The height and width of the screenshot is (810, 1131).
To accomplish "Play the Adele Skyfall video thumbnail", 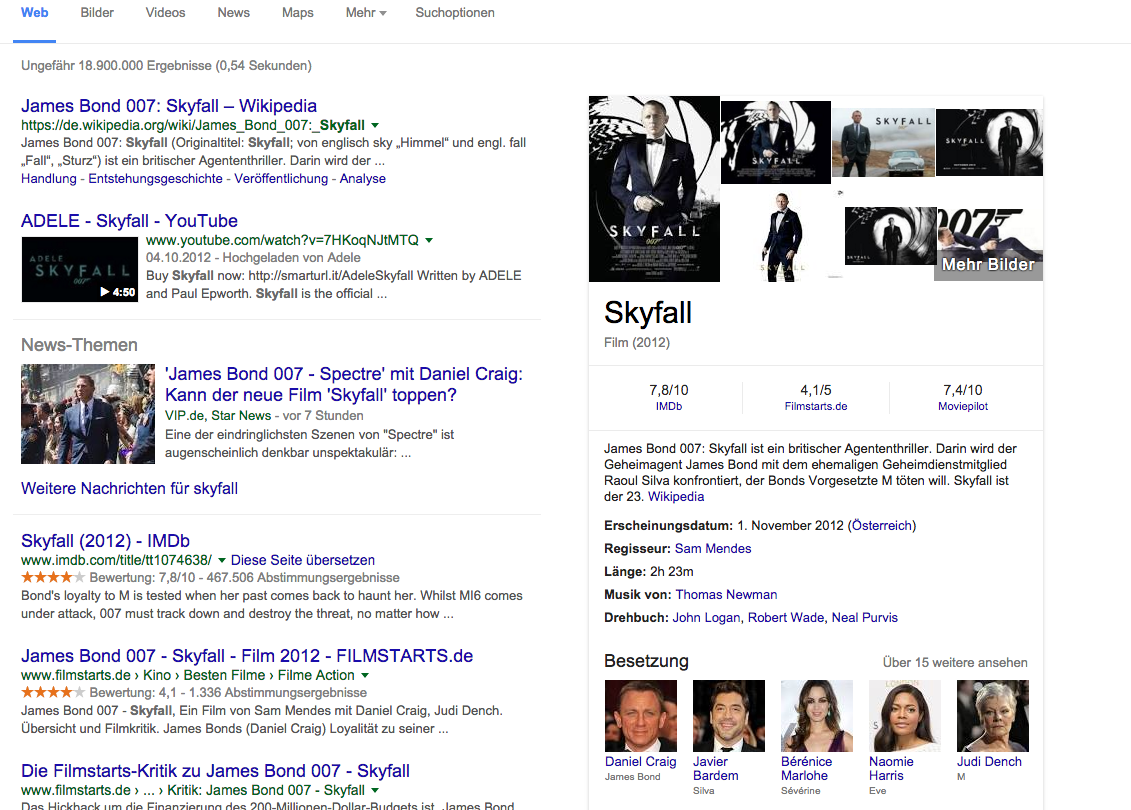I will [79, 269].
